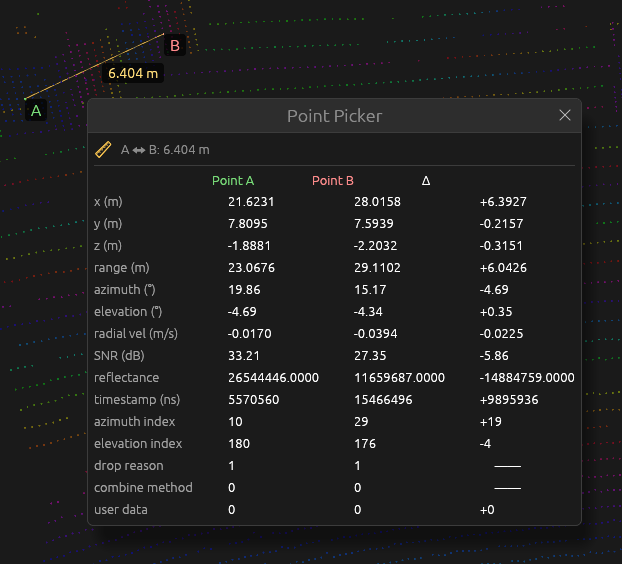This screenshot has height=564, width=622.
Task: Click delta timestamp +9895936
Action: [x=509, y=400]
